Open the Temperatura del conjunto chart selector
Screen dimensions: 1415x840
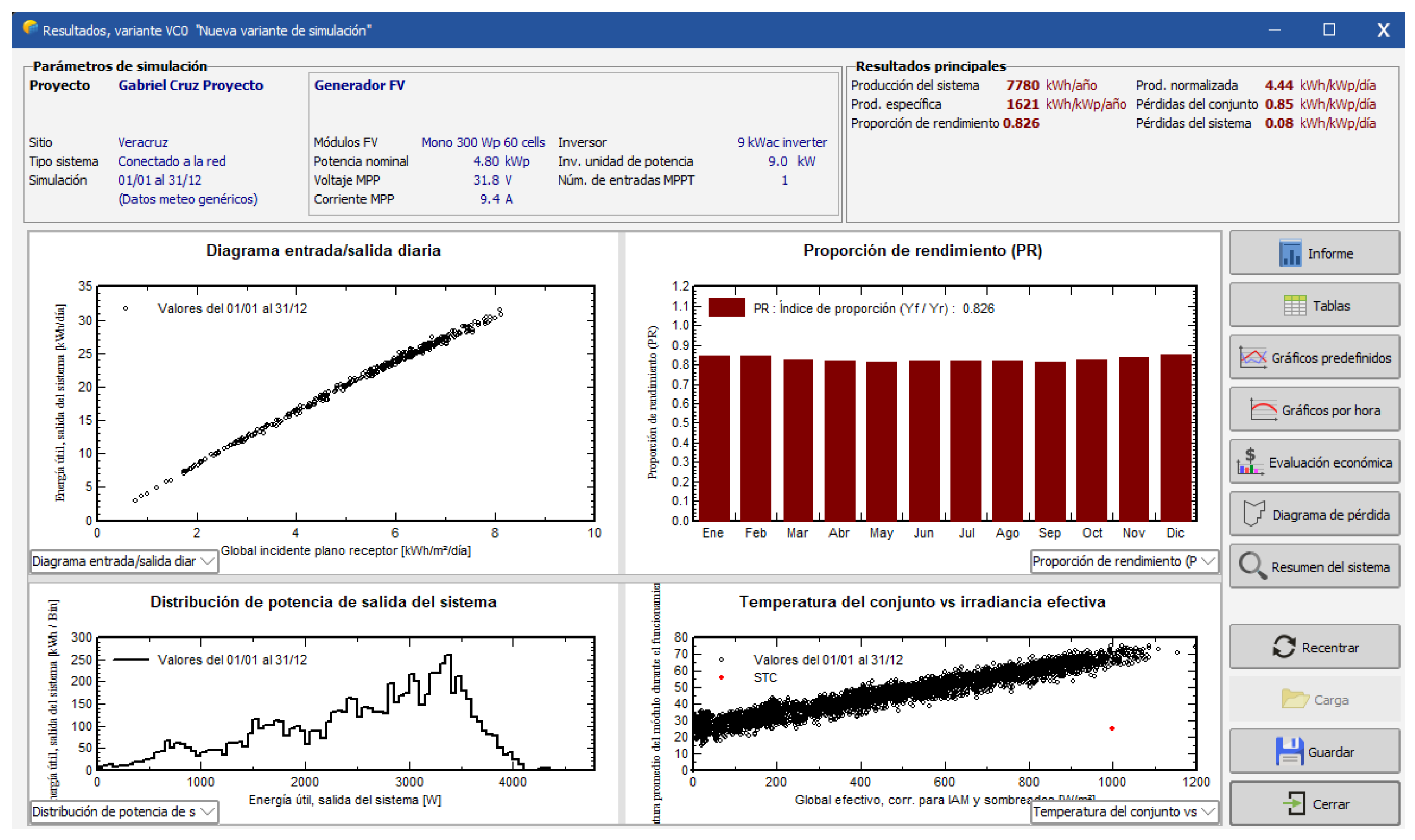[1208, 812]
